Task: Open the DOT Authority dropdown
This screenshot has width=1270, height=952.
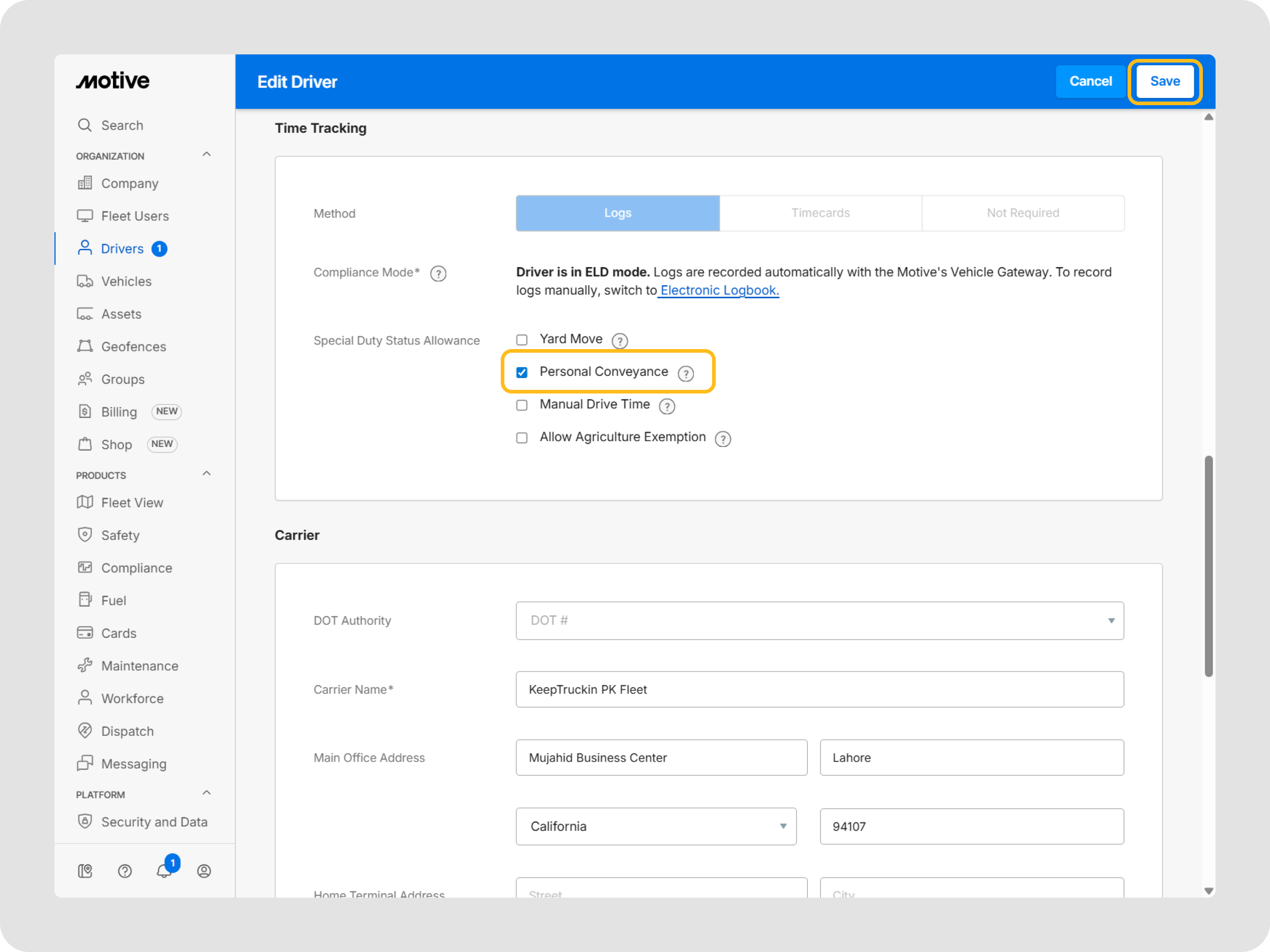Action: pyautogui.click(x=819, y=620)
